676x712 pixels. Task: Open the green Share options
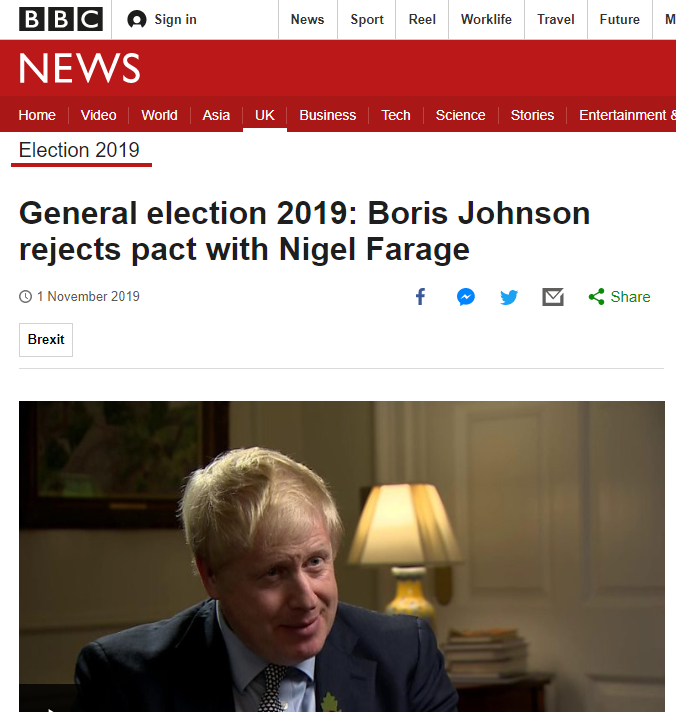[620, 297]
